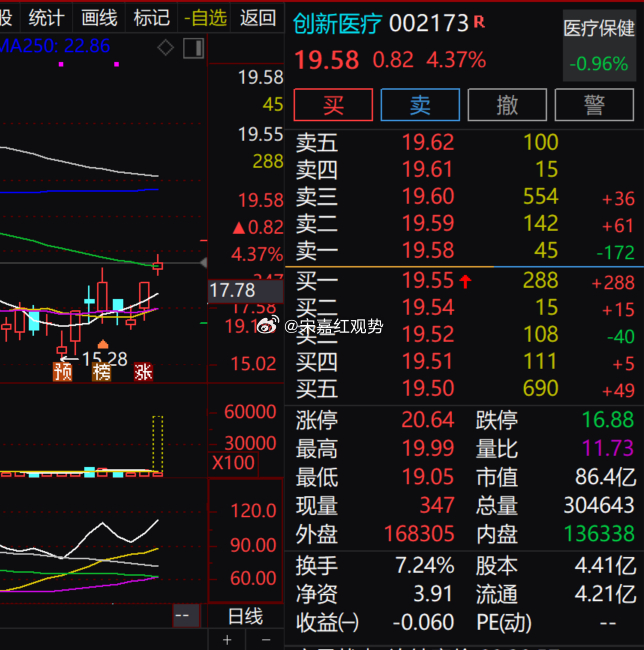The width and height of the screenshot is (644, 650).
Task: Select the 卖三 19.60 order row
Action: point(464,196)
